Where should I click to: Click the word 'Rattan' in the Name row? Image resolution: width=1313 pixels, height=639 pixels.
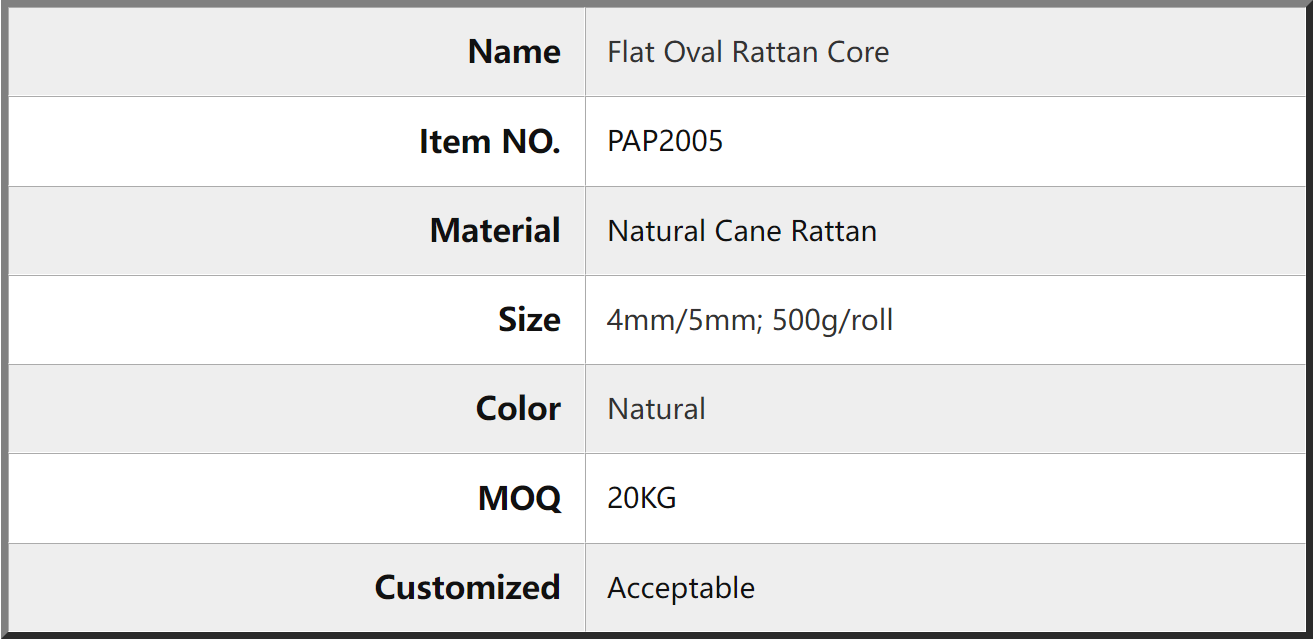(776, 52)
